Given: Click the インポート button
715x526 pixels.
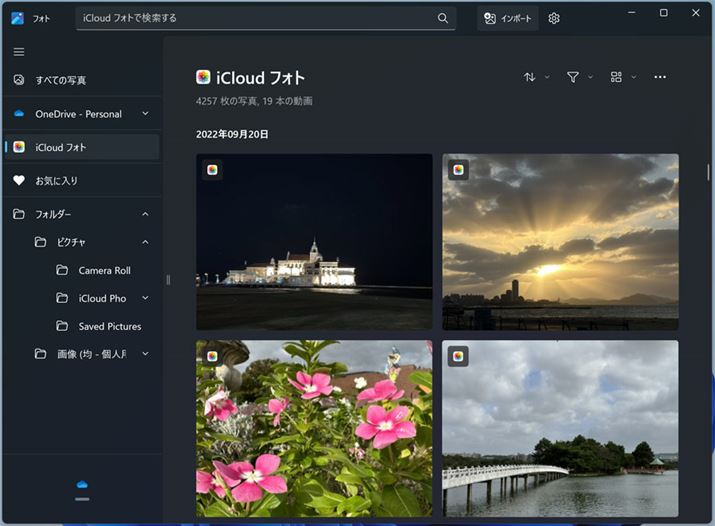Looking at the screenshot, I should click(507, 18).
